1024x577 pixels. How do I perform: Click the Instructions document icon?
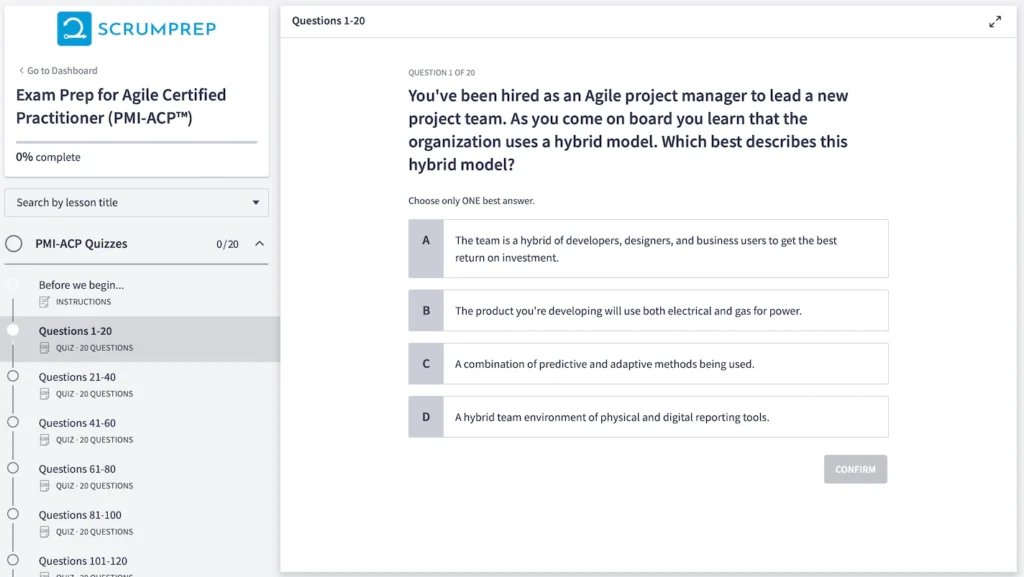(x=44, y=302)
